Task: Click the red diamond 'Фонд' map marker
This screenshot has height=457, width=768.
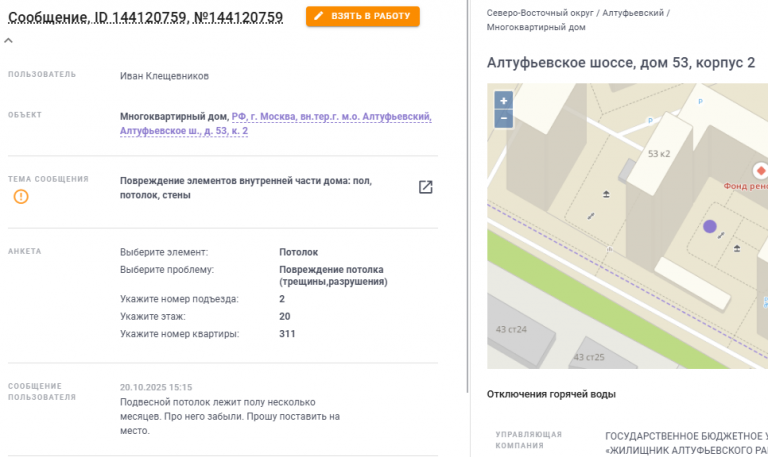Action: click(759, 169)
